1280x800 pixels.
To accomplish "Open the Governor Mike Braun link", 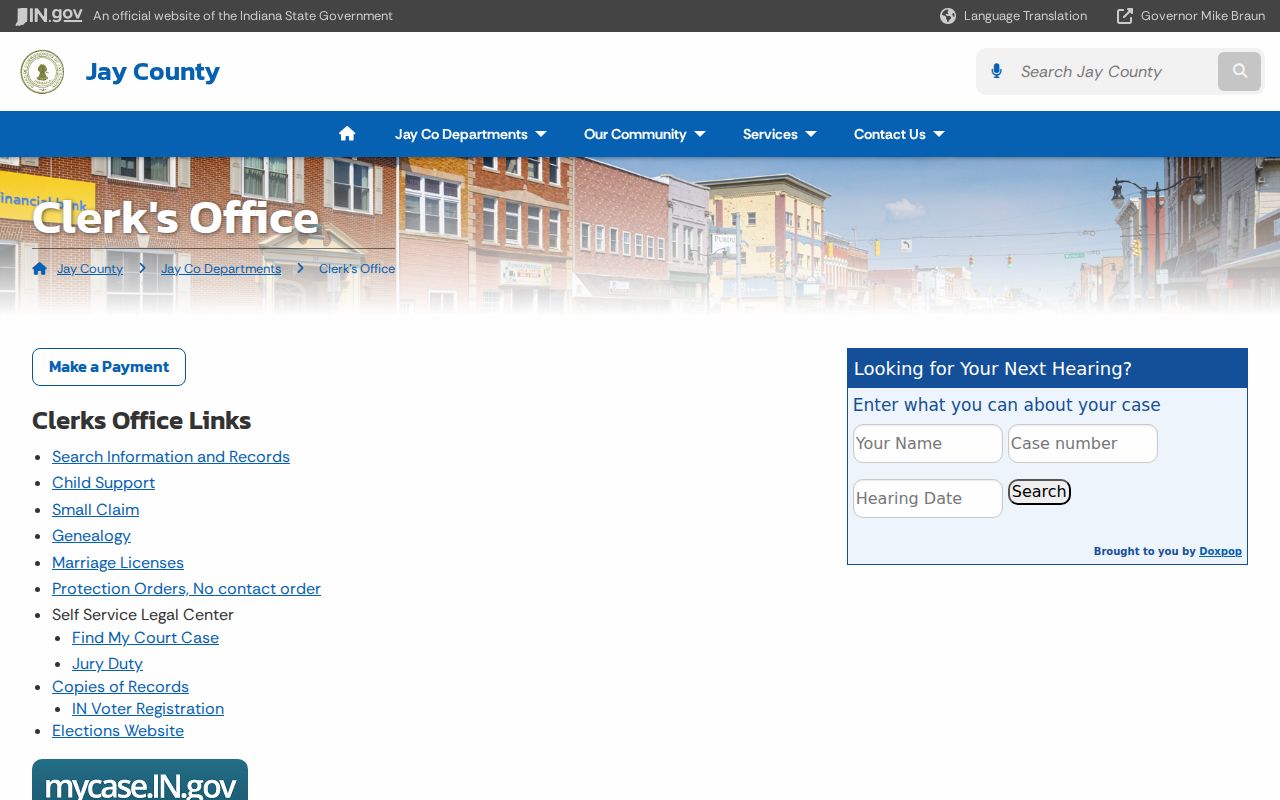I will [1203, 16].
